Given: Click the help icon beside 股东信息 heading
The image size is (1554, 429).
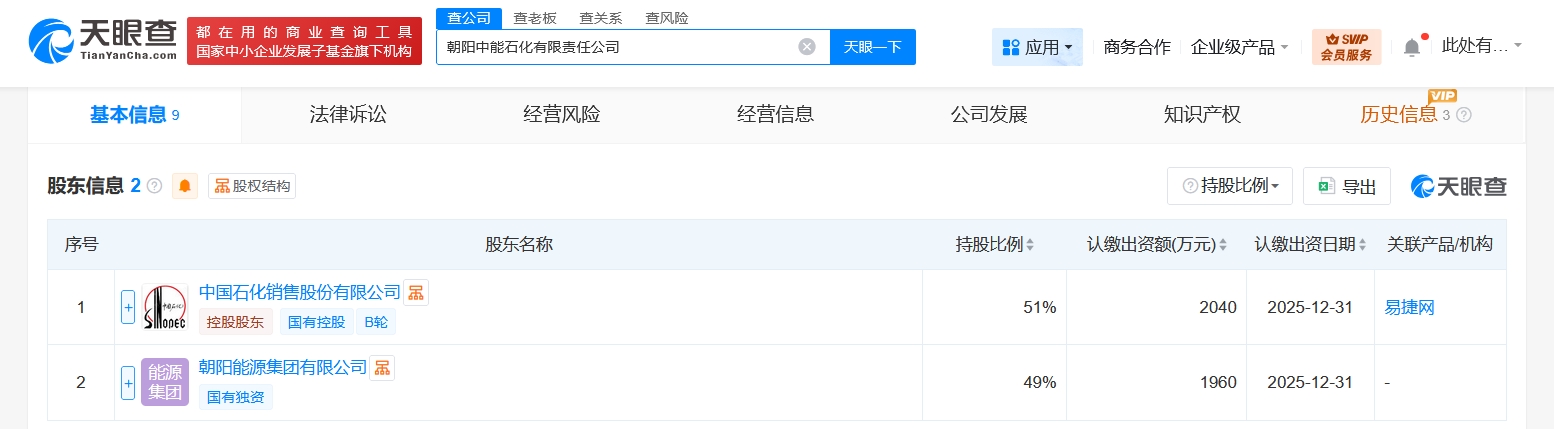Looking at the screenshot, I should coord(154,186).
